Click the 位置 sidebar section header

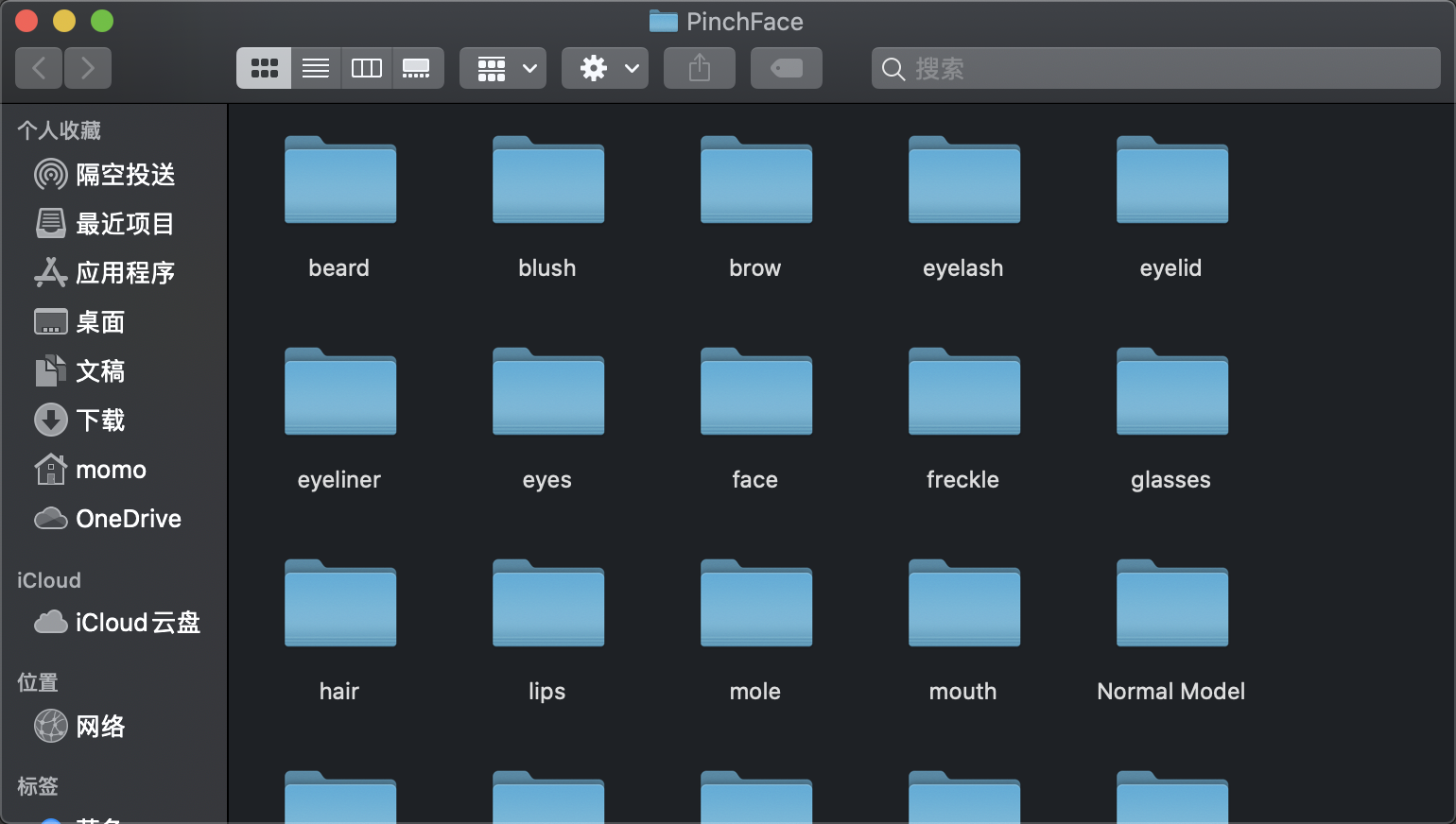pos(38,682)
